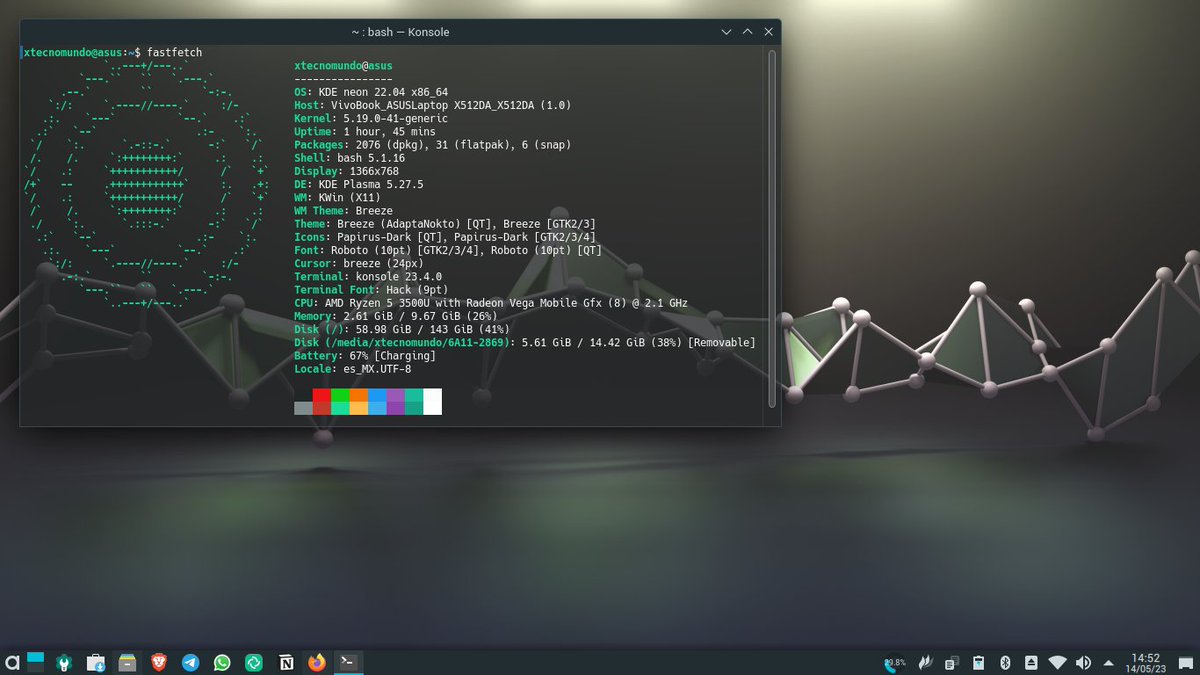
Task: Click the KDE Connect phone tray icon
Action: (x=893, y=662)
